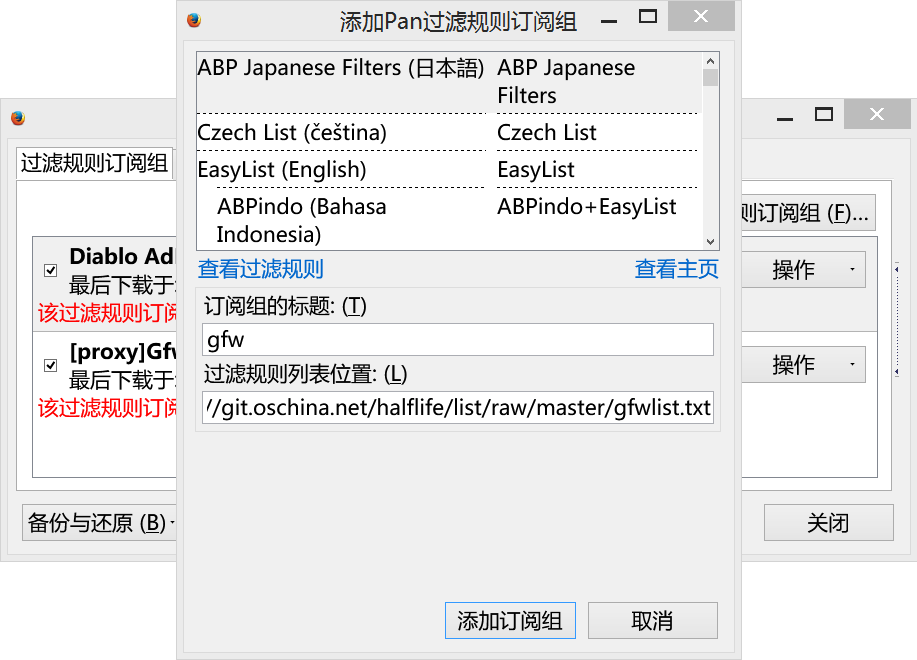Viewport: 917px width, 660px height.
Task: Toggle checkbox for Diablo Ad subscription
Action: tap(51, 270)
